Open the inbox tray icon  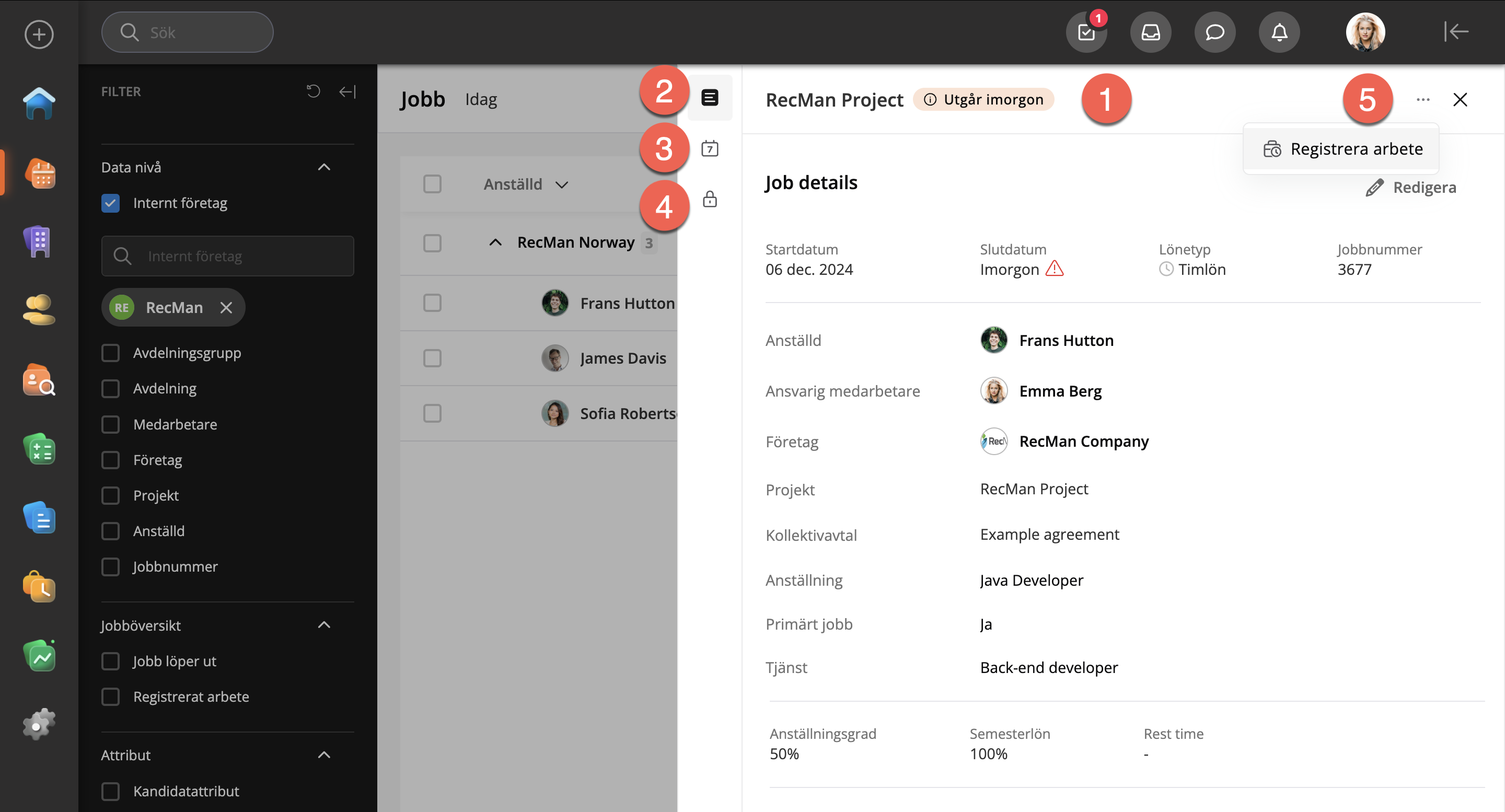[1151, 32]
